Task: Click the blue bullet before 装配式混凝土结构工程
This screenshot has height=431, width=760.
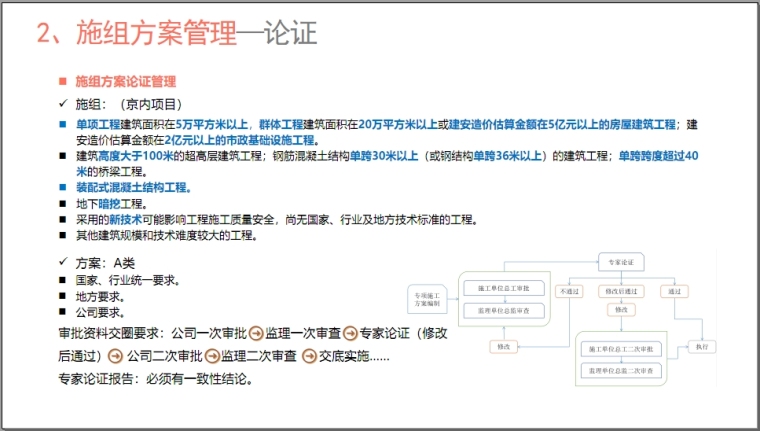Action: tap(63, 187)
